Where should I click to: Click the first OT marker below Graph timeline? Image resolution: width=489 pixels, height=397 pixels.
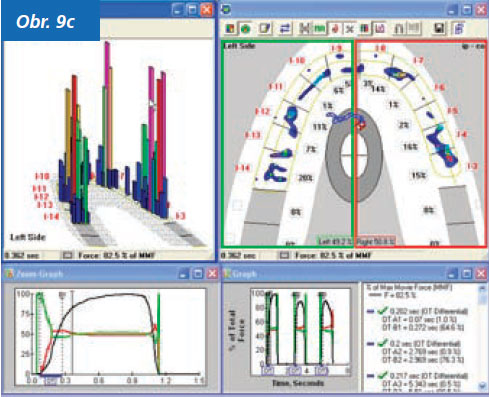[x=268, y=370]
